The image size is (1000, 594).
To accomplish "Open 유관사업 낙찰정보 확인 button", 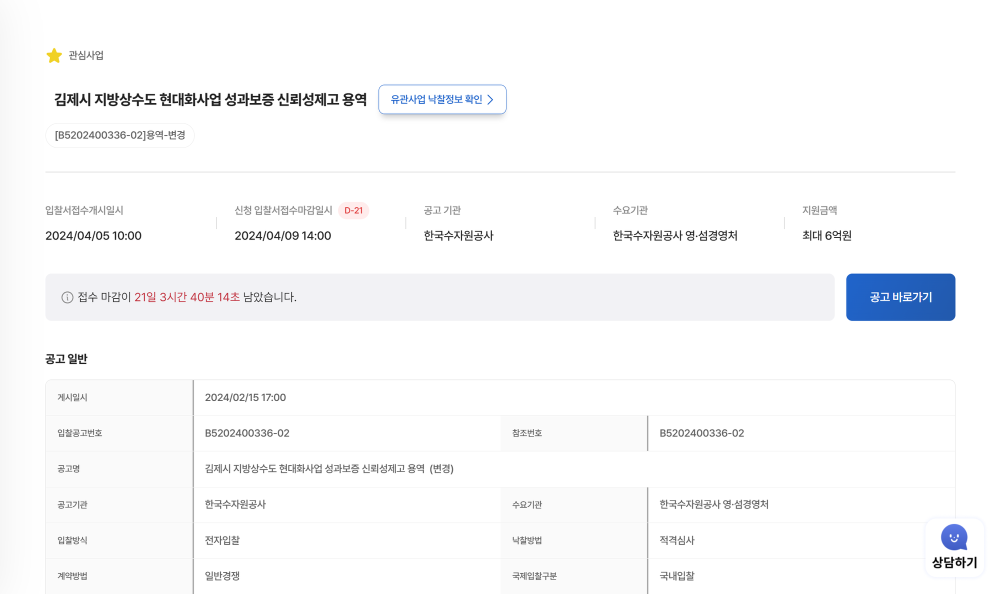I will 441,100.
